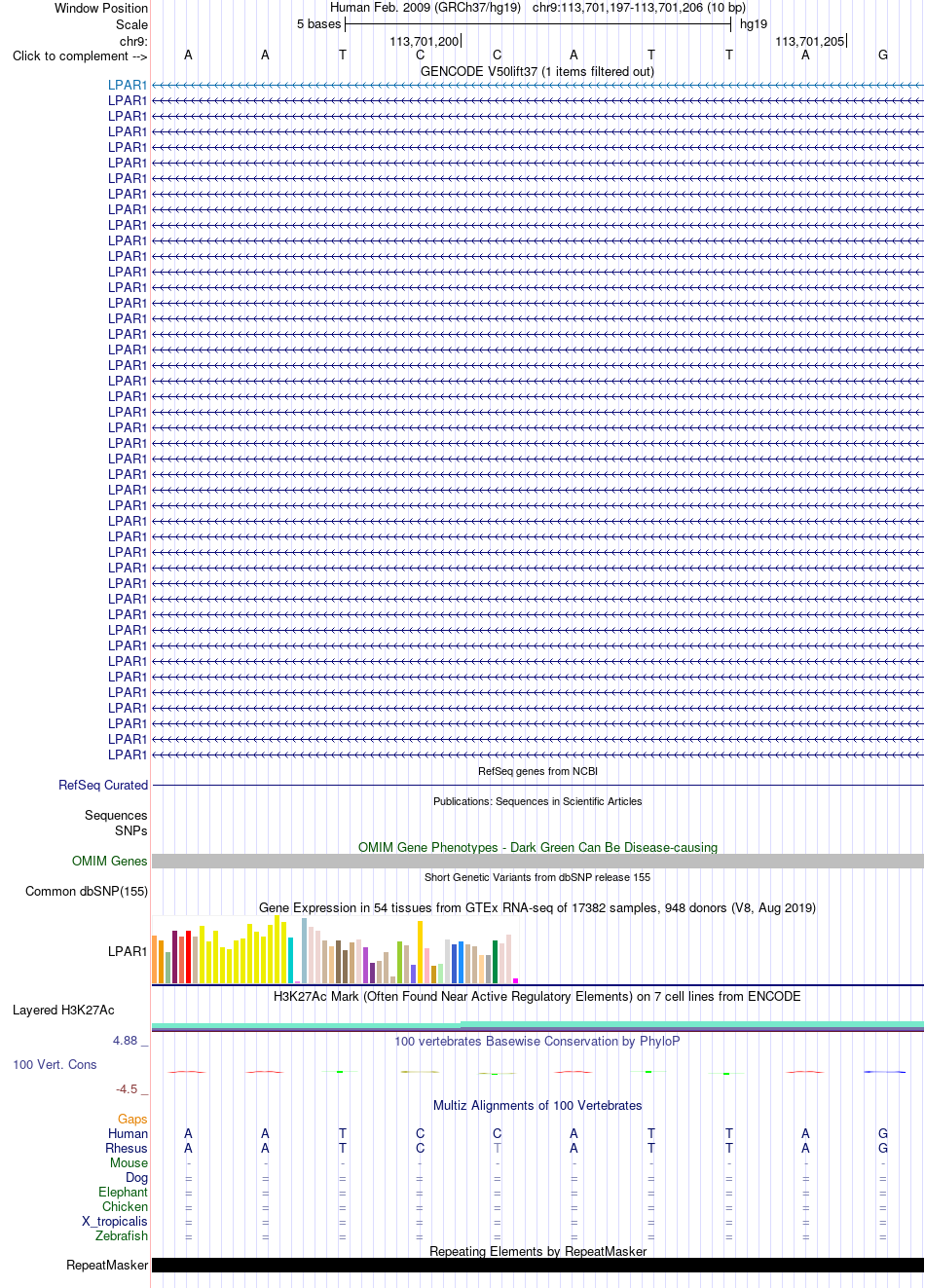Click the RefSeq Curated blue intron line
This screenshot has height=1288, width=925.
pos(537,785)
